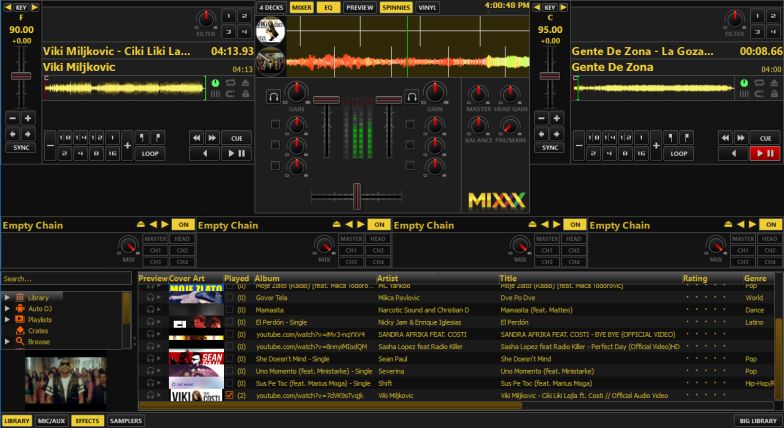Expand the Auto DJ tree node
This screenshot has height=428, width=784.
[x=7, y=308]
